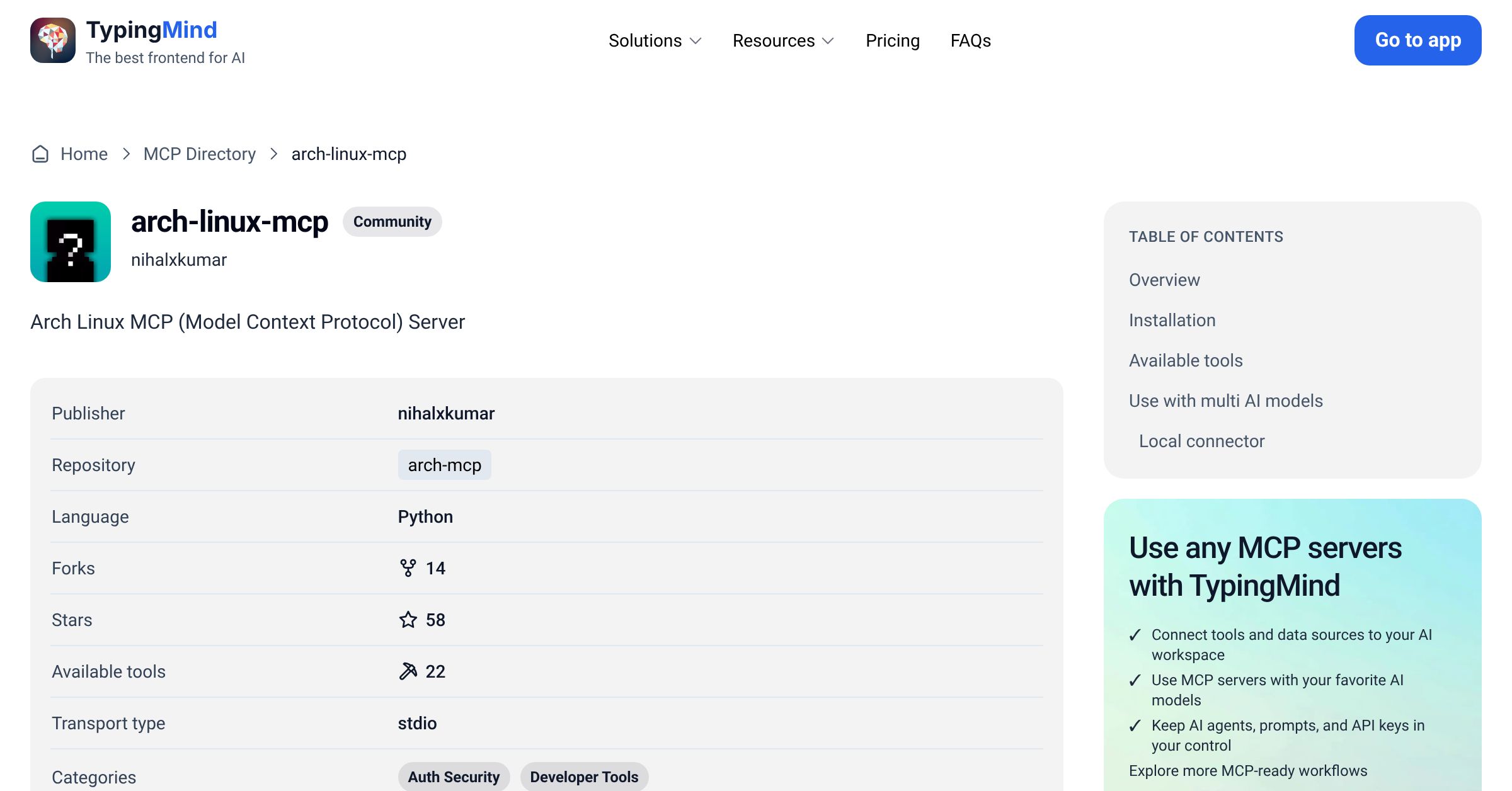Click the star icon beside 58
Viewport: 1512px width, 791px height.
408,620
